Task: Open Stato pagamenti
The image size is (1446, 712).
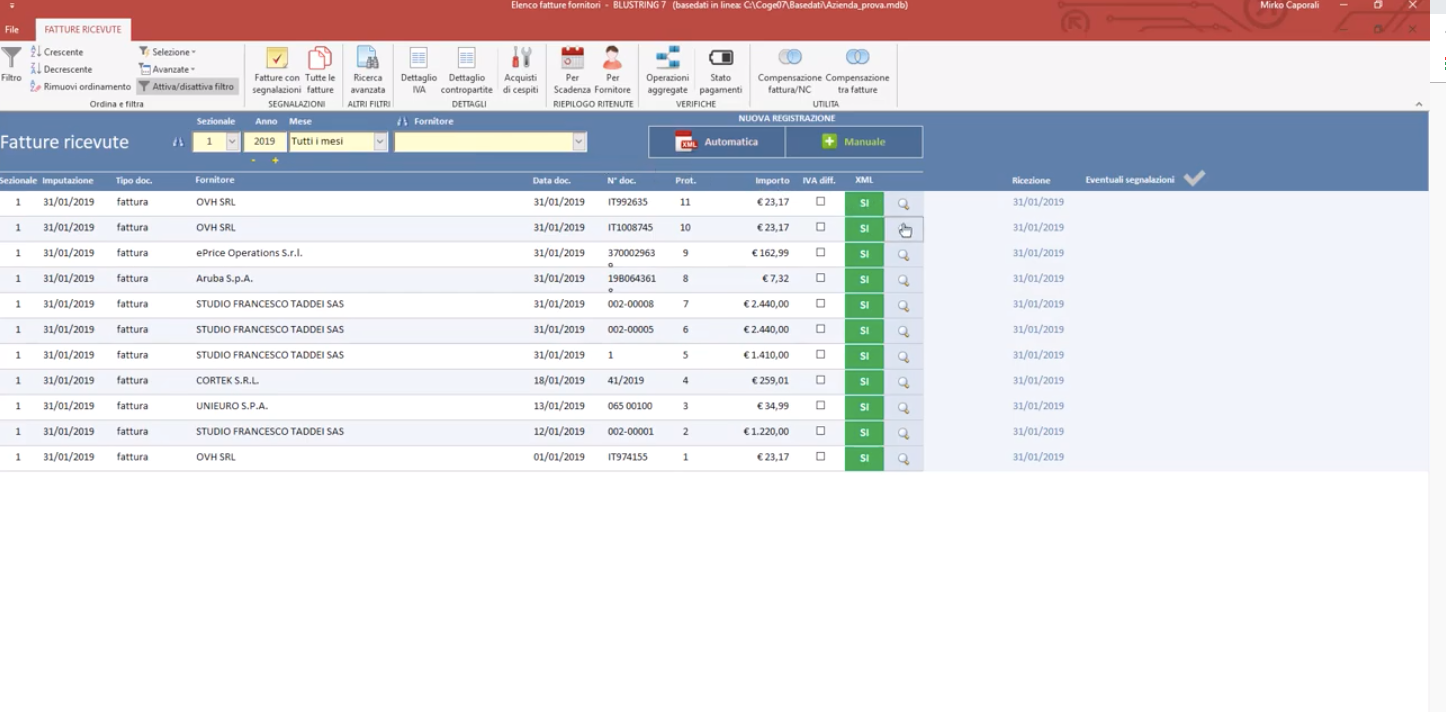Action: tap(721, 70)
